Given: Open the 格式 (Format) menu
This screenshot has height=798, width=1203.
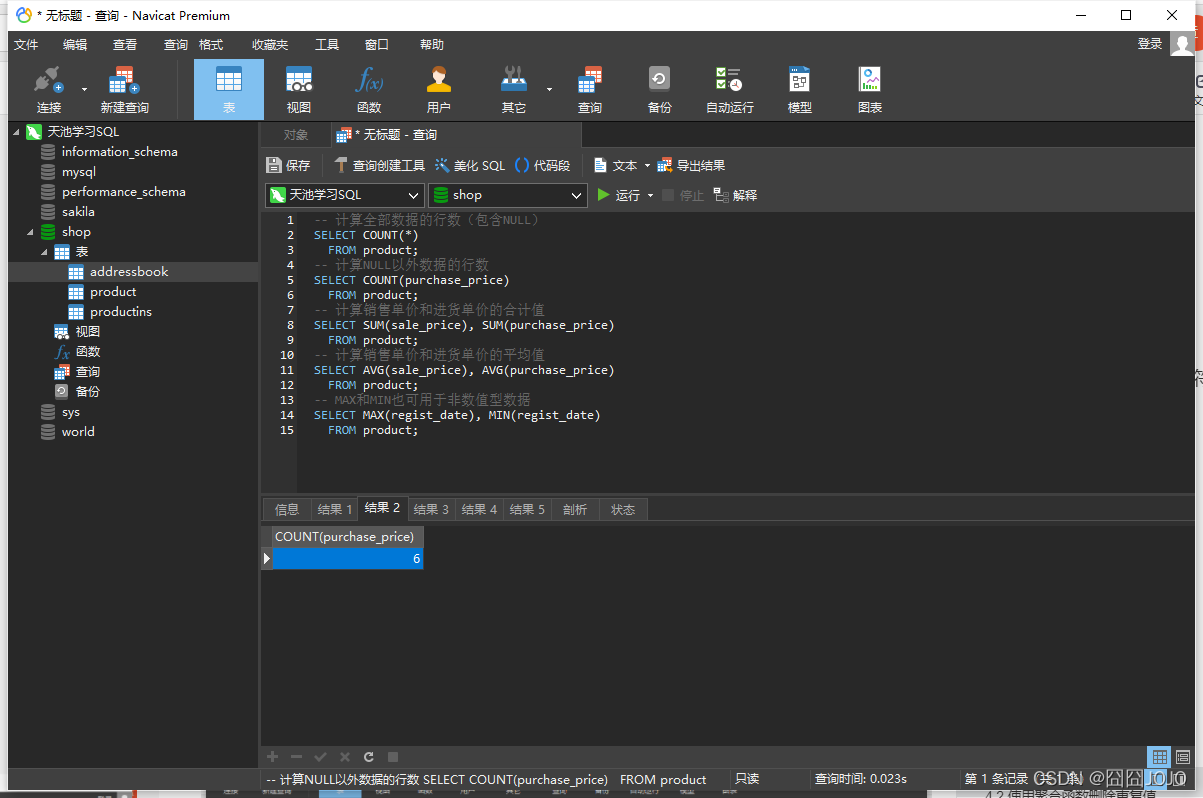Looking at the screenshot, I should [211, 45].
